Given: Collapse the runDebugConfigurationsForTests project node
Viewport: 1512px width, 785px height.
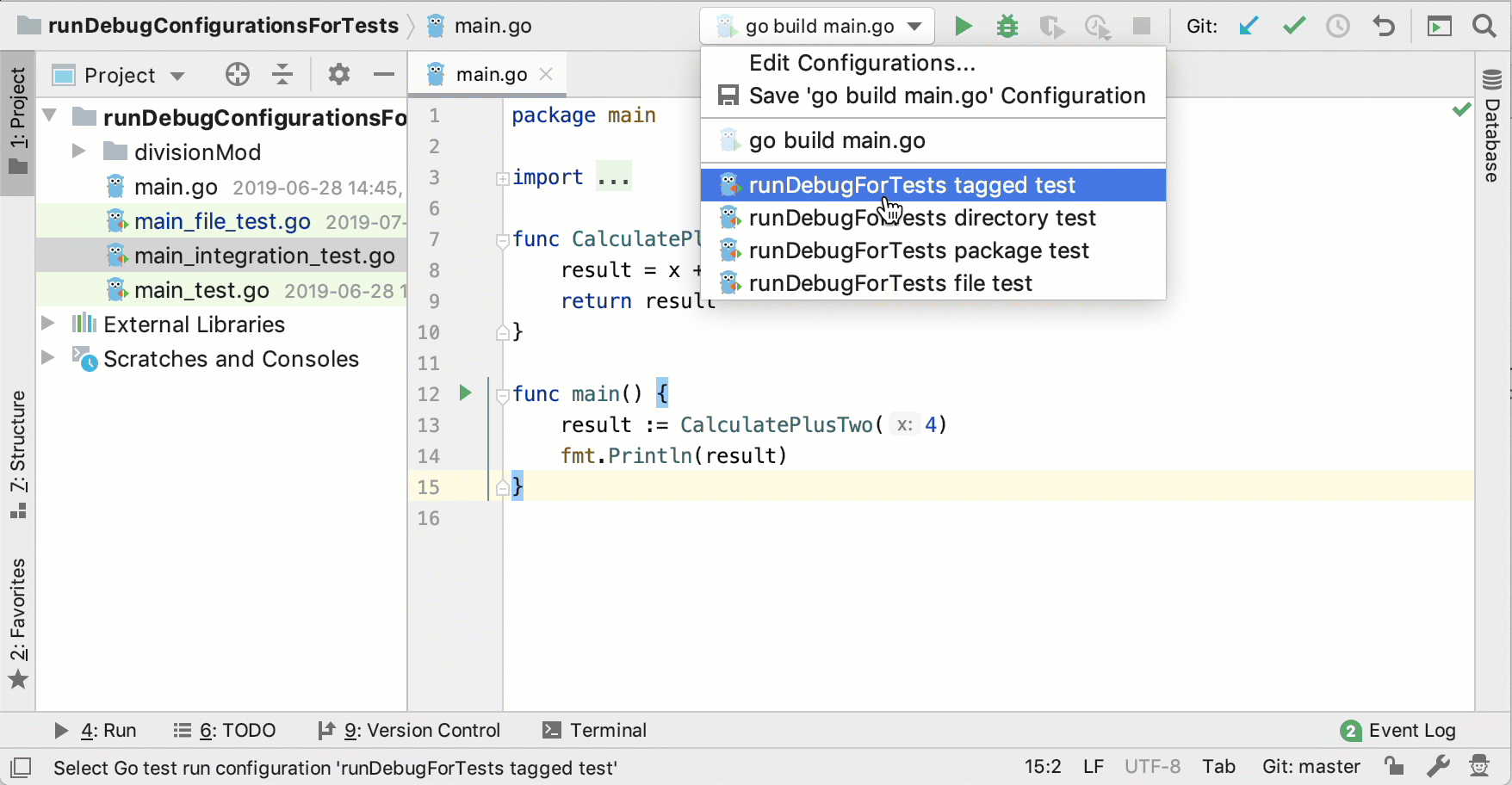Looking at the screenshot, I should tap(49, 116).
